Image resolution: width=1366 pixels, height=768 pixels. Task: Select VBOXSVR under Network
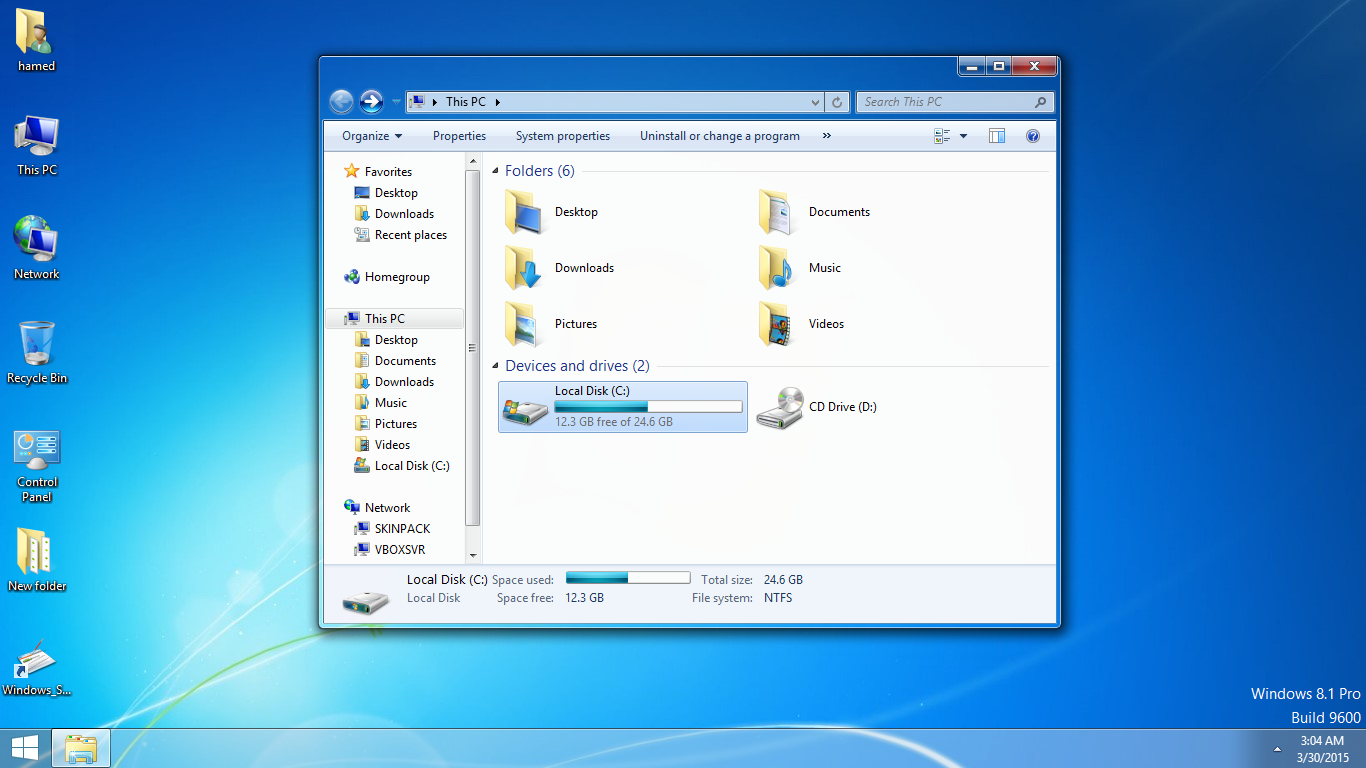coord(399,550)
